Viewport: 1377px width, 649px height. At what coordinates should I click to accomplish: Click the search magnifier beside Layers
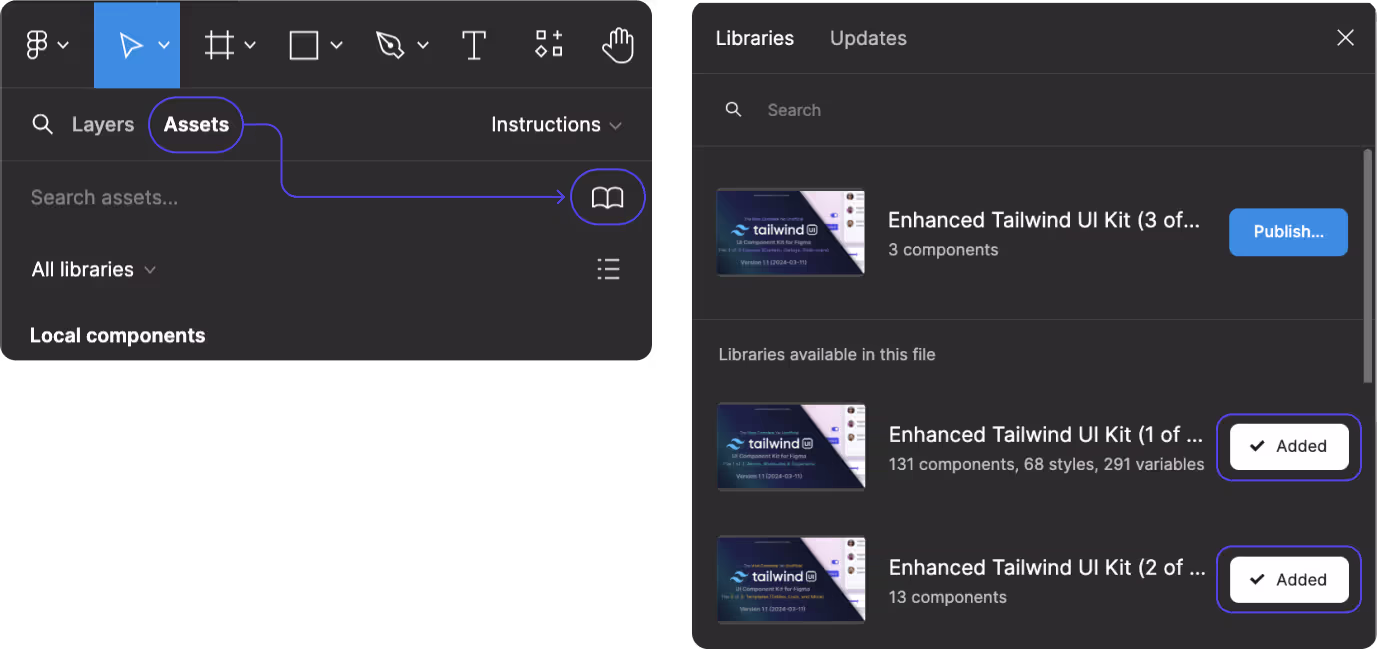42,124
